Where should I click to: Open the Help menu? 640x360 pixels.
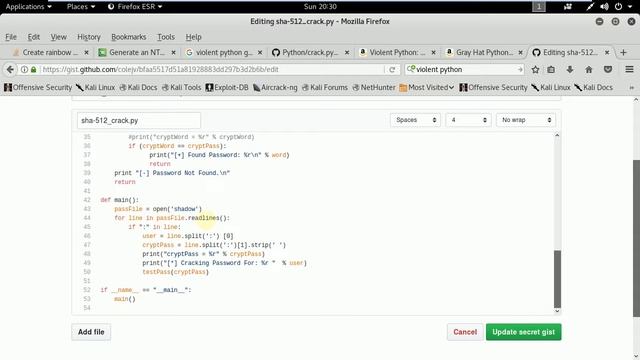[x=193, y=37]
